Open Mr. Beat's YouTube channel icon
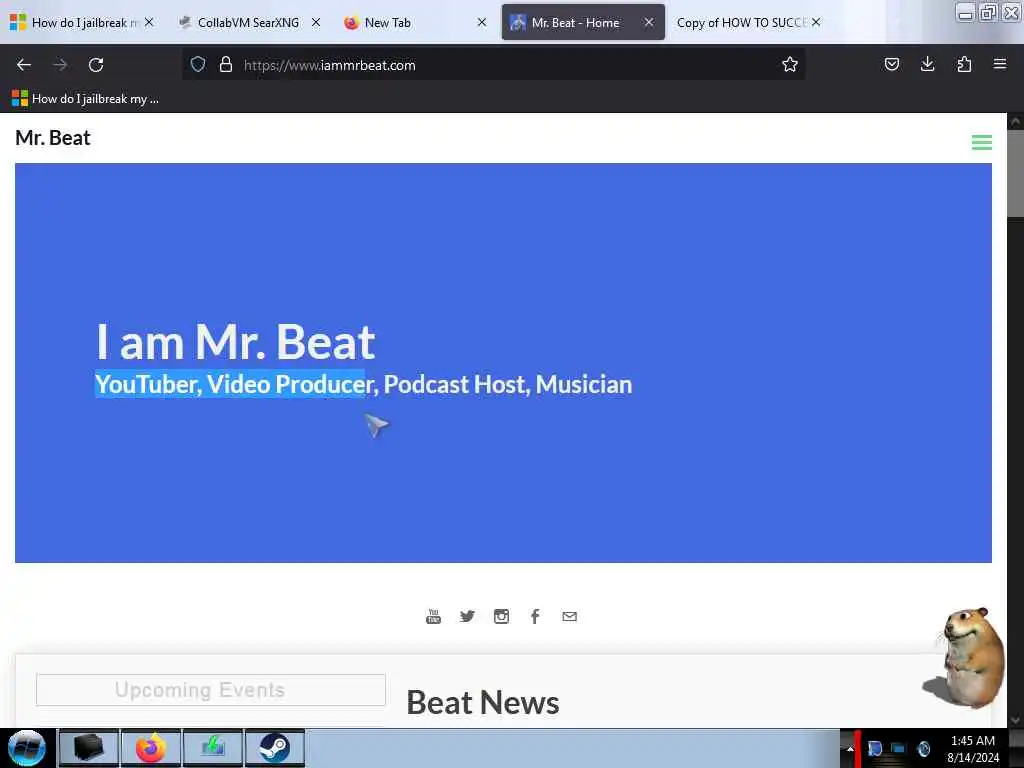The width and height of the screenshot is (1024, 768). coord(433,616)
